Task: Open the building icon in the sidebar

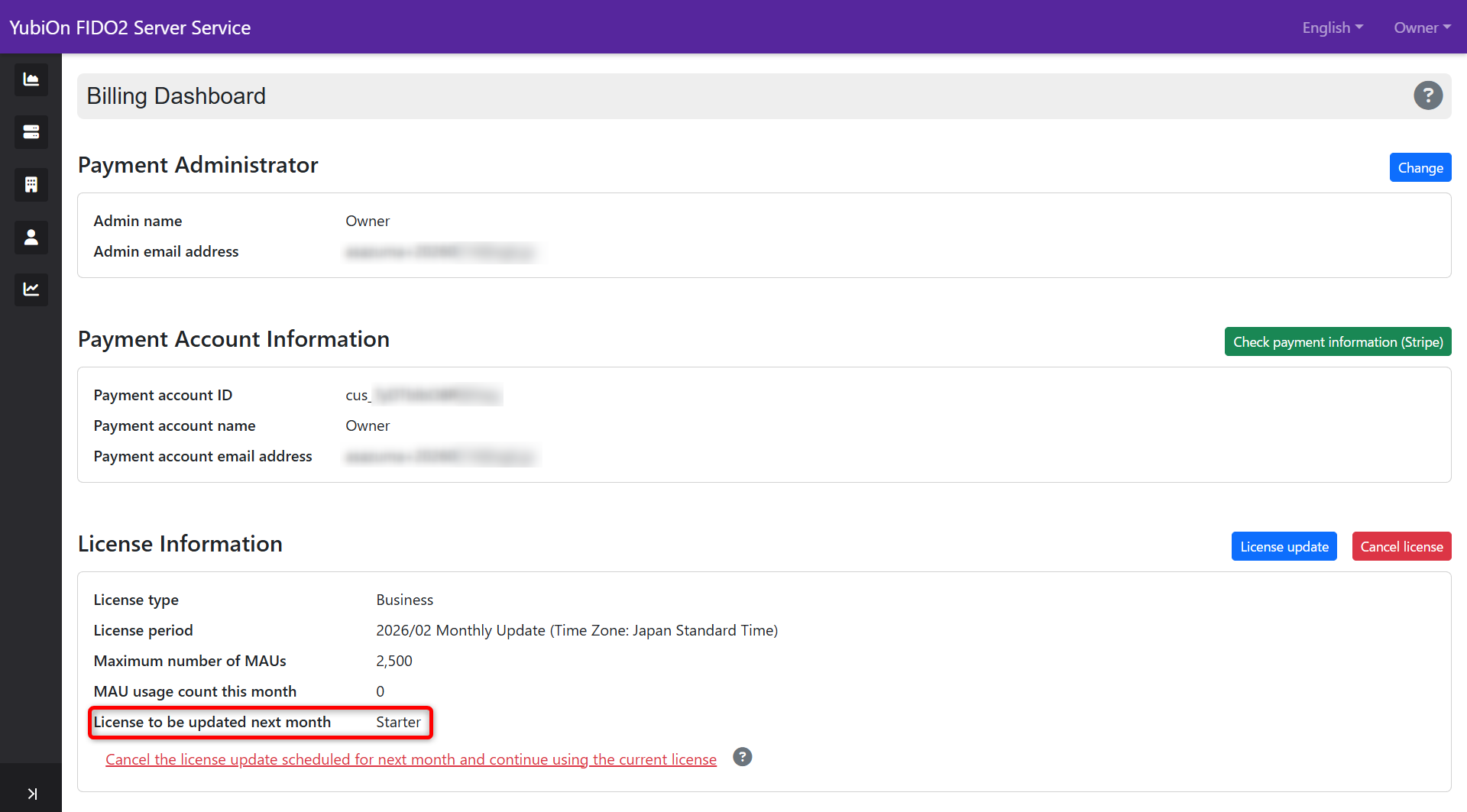Action: point(31,185)
